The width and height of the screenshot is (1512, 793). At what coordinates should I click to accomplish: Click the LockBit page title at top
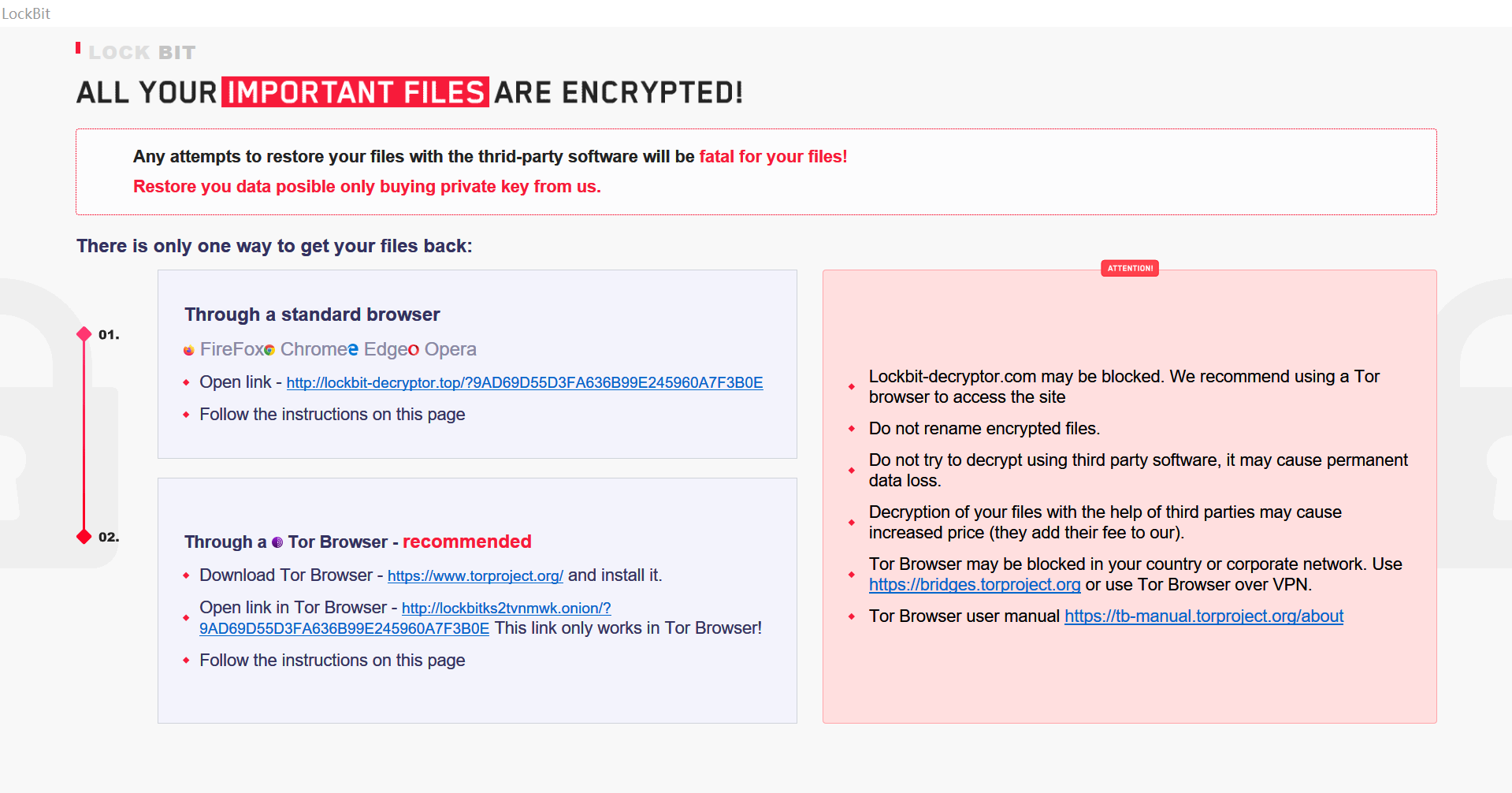(x=26, y=13)
